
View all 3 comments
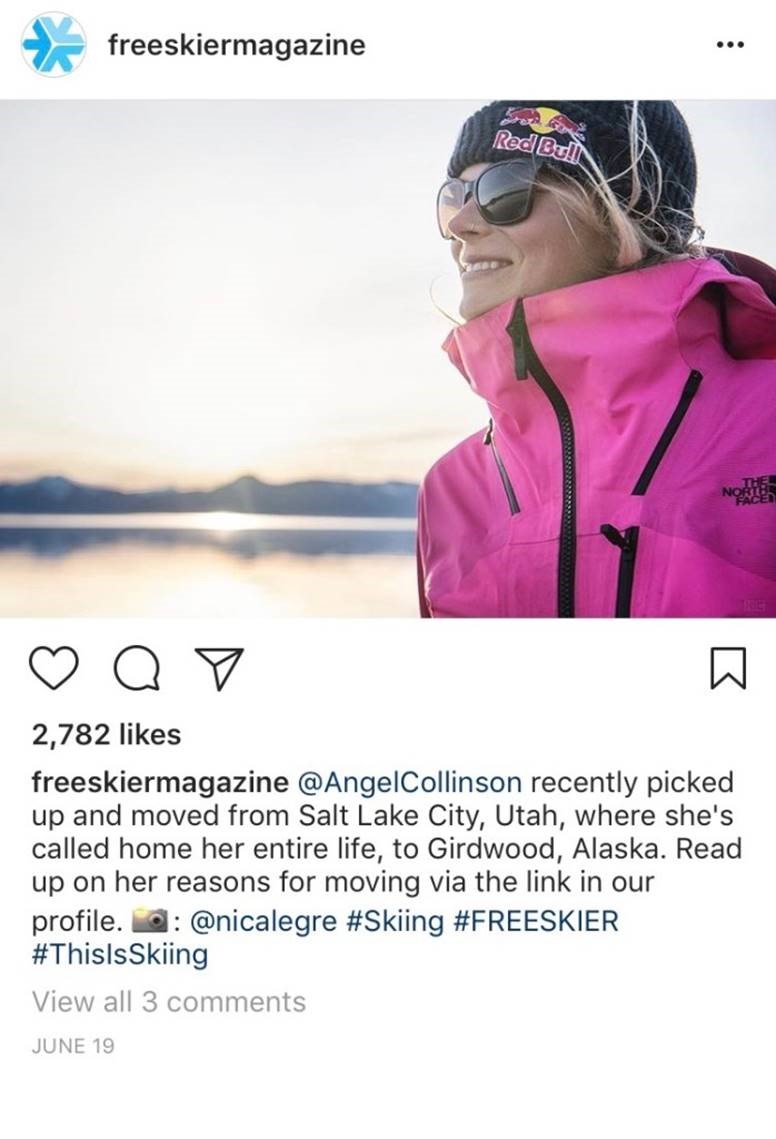point(169,1002)
